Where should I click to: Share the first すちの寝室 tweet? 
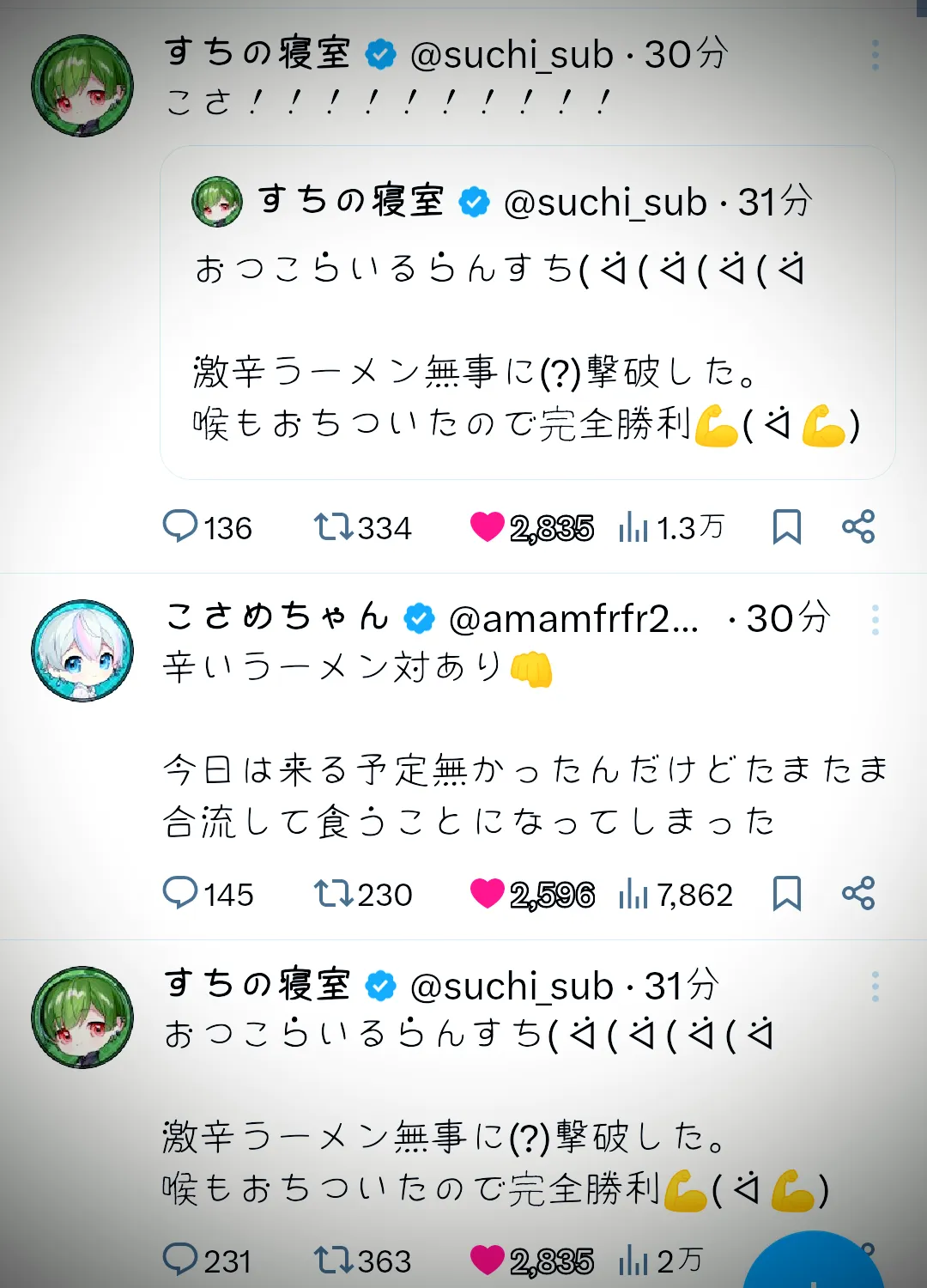(x=857, y=526)
